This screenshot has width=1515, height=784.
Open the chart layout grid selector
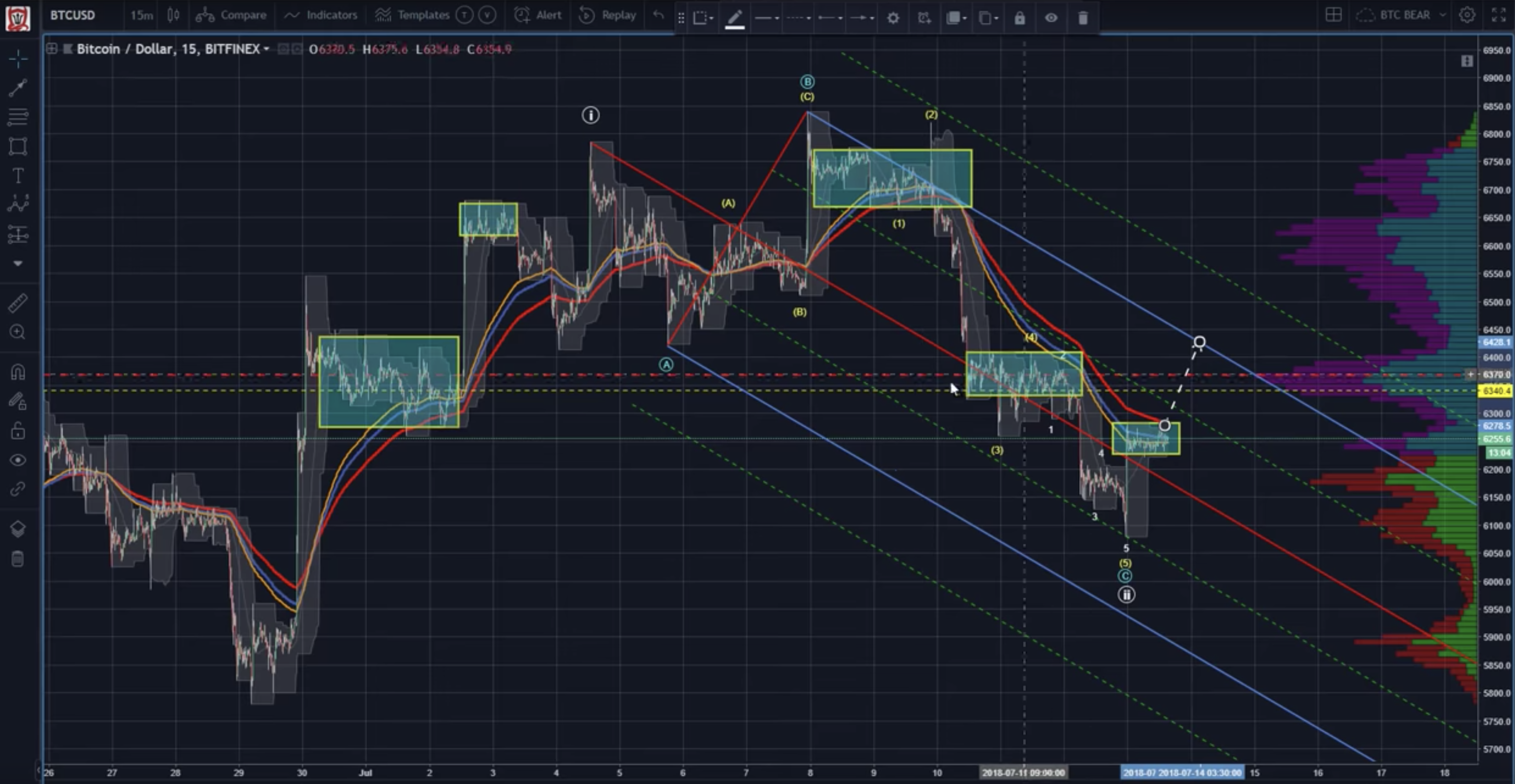tap(1333, 15)
